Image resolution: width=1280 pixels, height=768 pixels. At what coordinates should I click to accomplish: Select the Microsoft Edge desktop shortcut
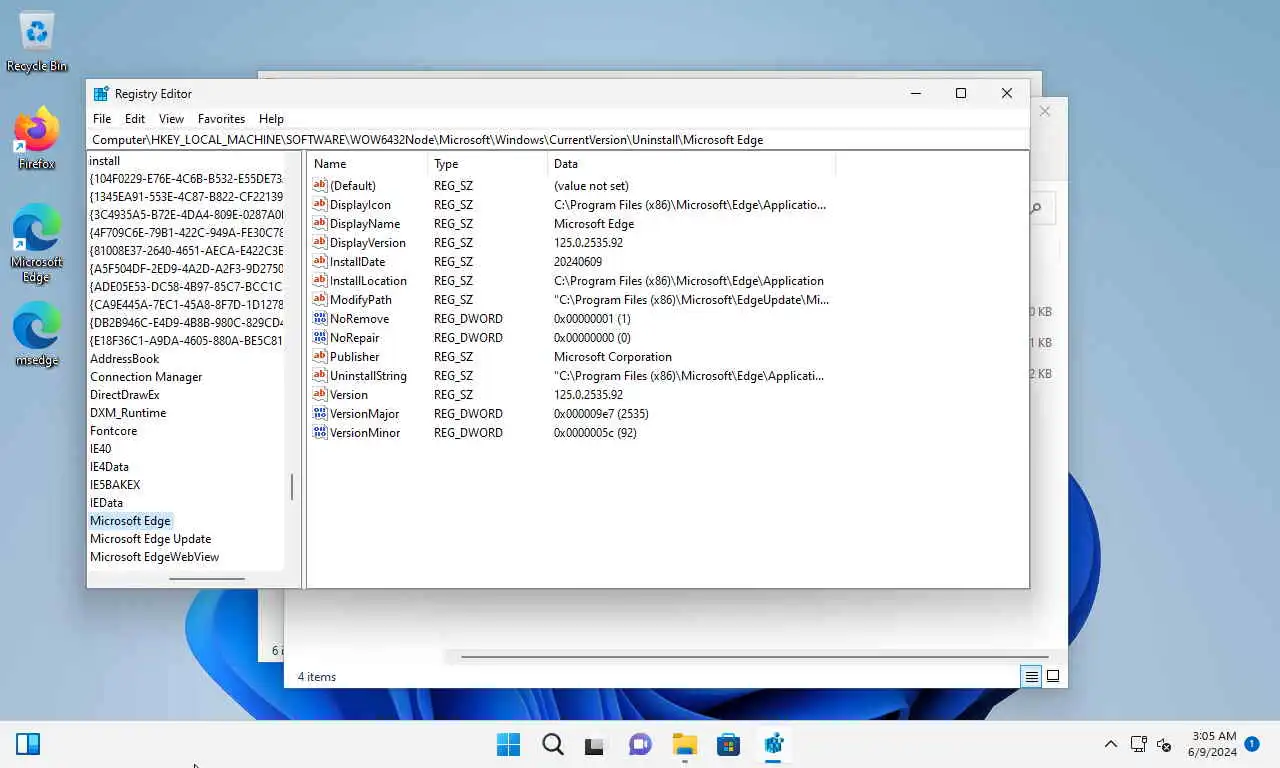(37, 243)
